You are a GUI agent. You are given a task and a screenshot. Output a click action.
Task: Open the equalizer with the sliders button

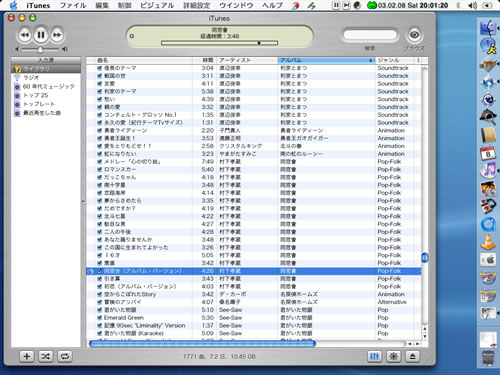[x=374, y=356]
